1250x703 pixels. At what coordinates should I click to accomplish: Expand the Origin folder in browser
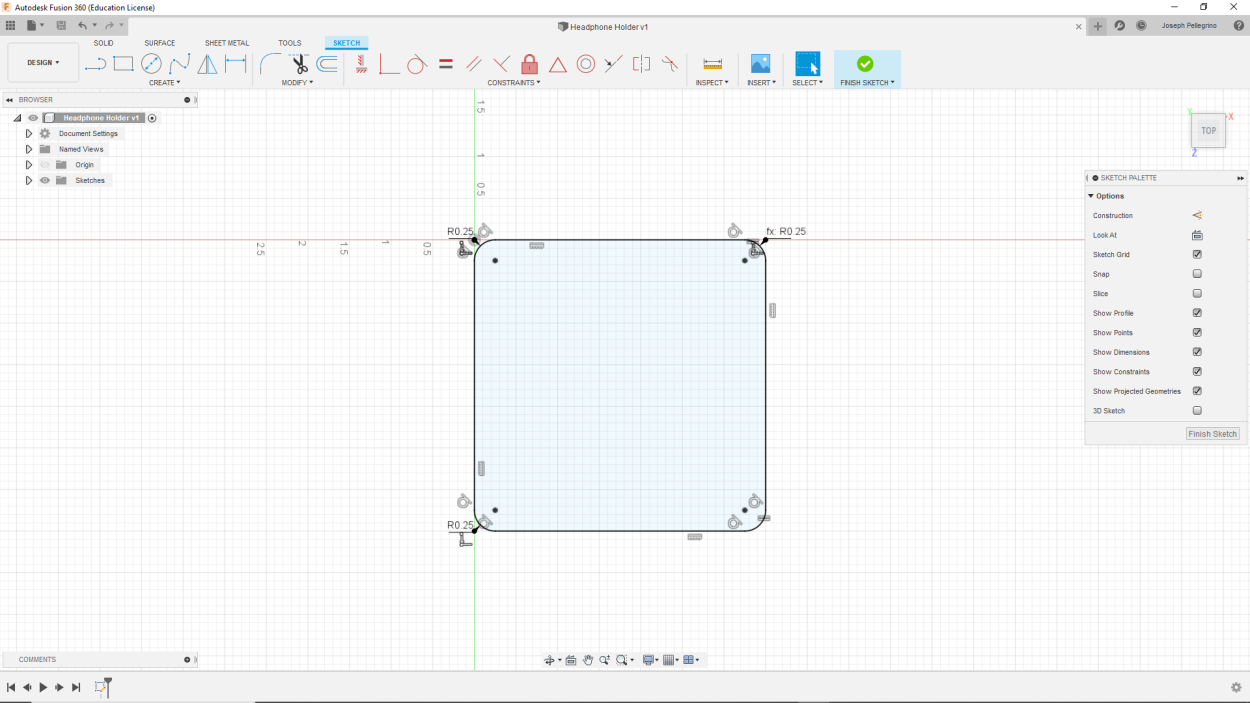click(x=29, y=164)
